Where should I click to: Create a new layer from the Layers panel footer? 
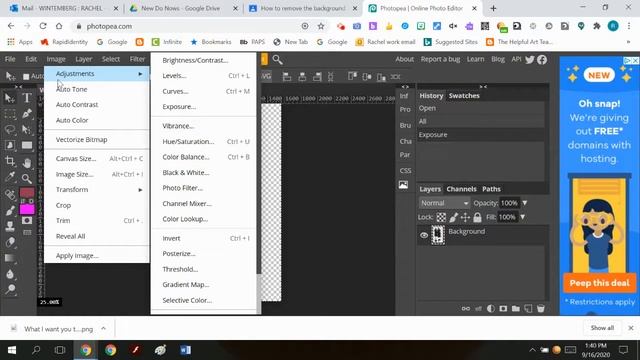tap(528, 309)
